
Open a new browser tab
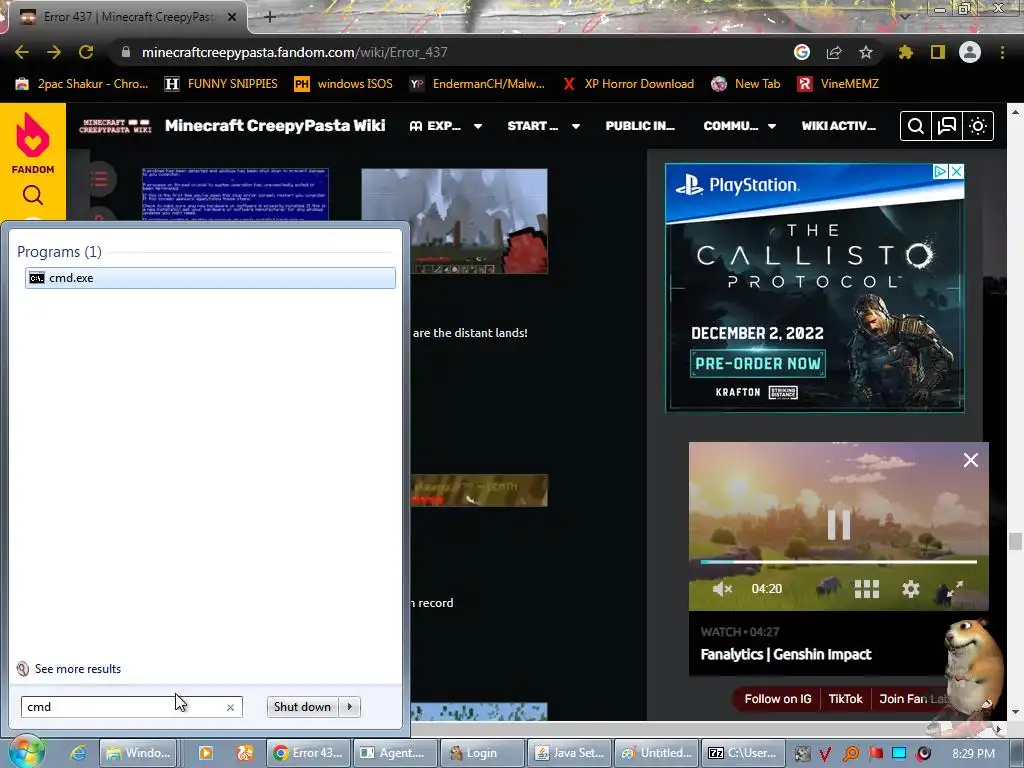(270, 17)
